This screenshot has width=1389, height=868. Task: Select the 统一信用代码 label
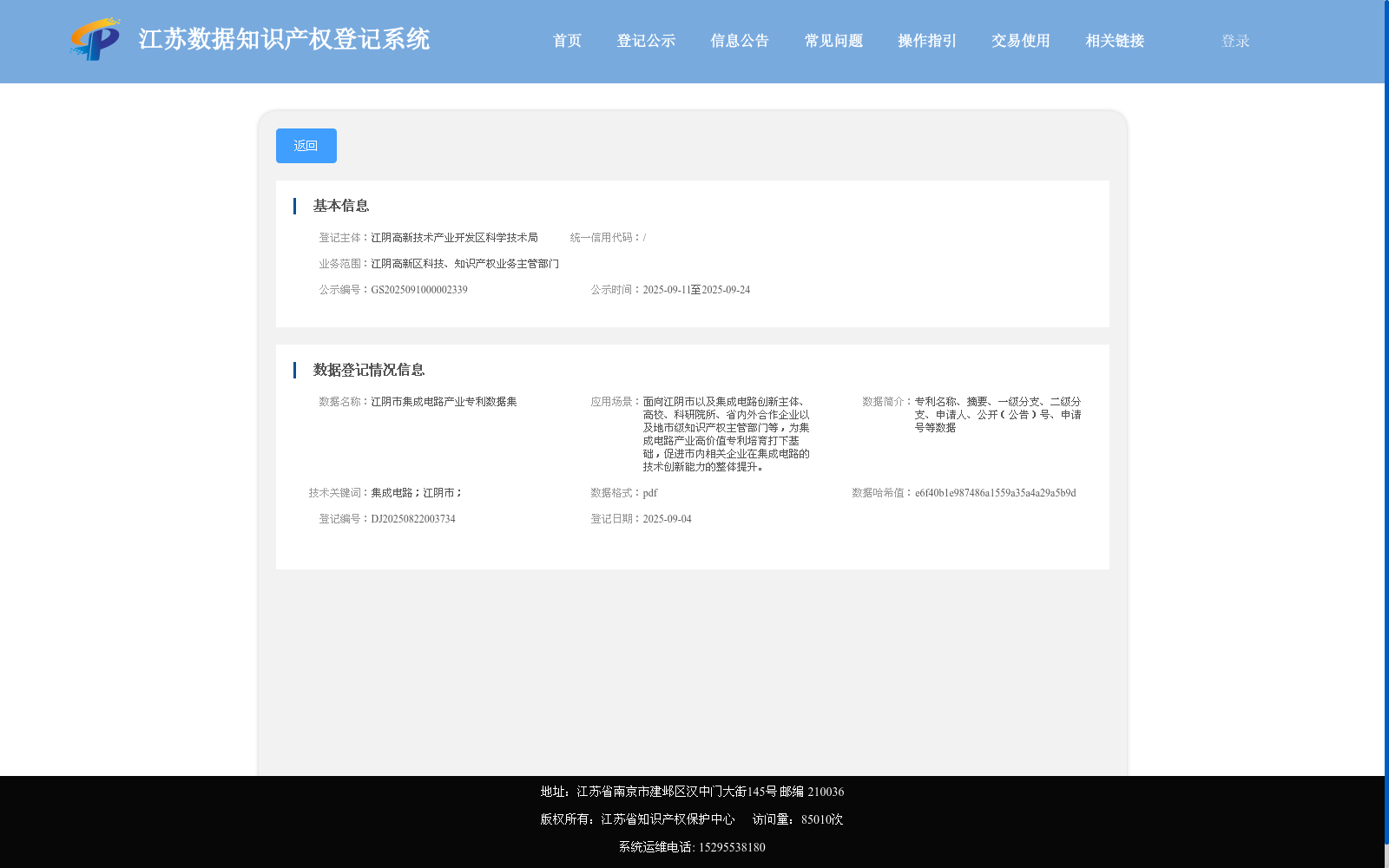pyautogui.click(x=605, y=238)
